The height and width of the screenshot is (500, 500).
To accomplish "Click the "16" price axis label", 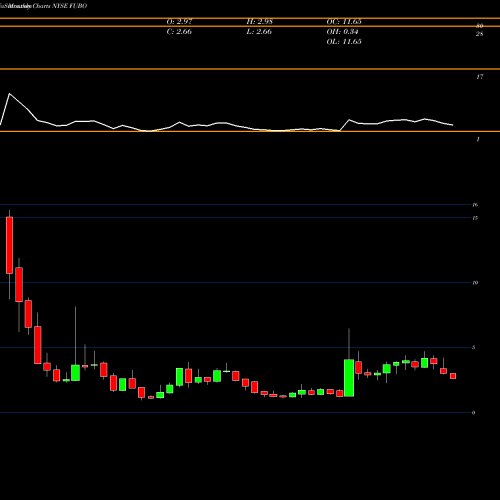I will (x=475, y=205).
